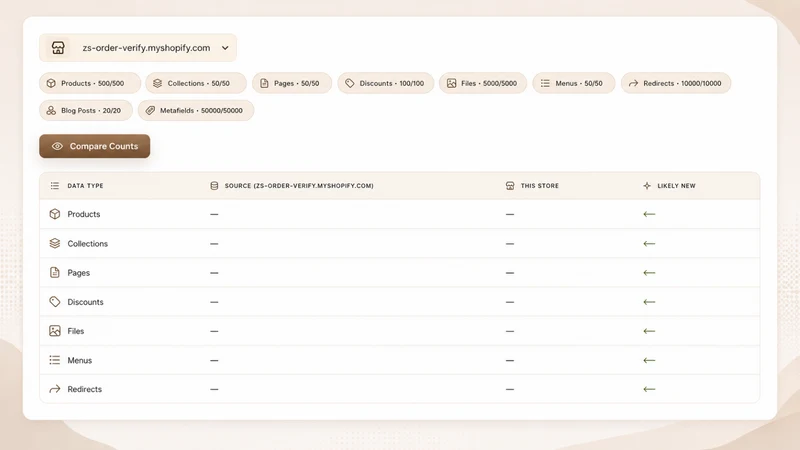Screen dimensions: 800x450
Task: Click the eye icon on Compare Counts
Action: (x=57, y=146)
